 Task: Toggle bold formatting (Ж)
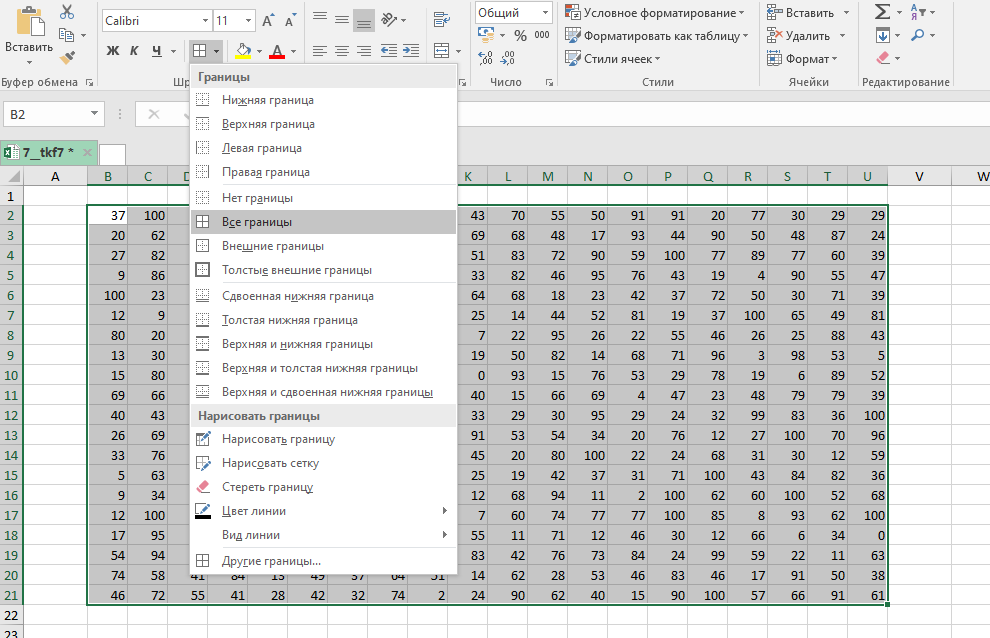click(x=113, y=51)
